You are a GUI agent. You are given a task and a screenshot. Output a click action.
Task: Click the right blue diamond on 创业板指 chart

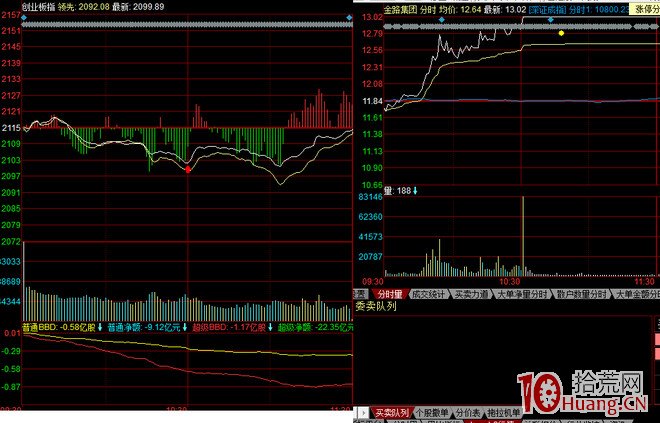349,18
